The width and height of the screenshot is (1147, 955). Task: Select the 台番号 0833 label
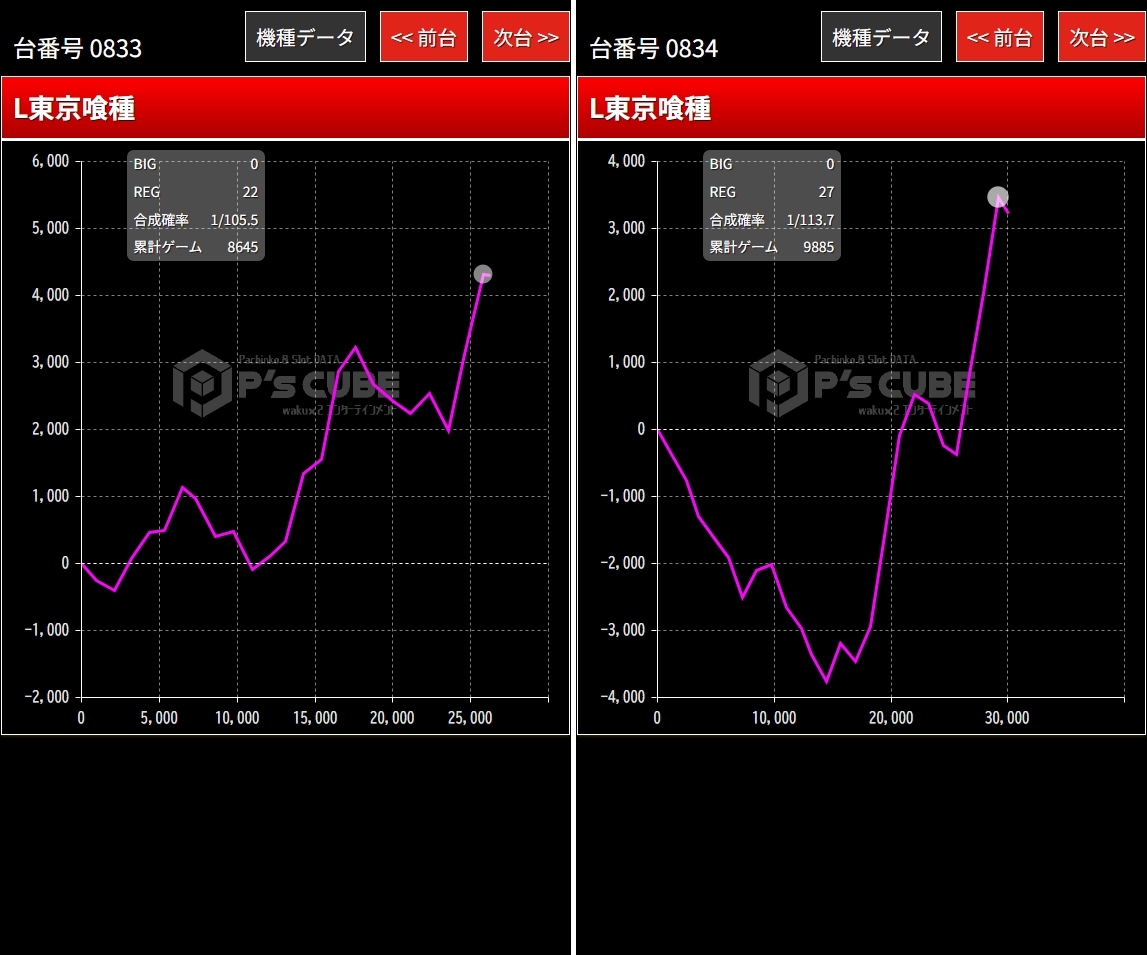point(78,48)
